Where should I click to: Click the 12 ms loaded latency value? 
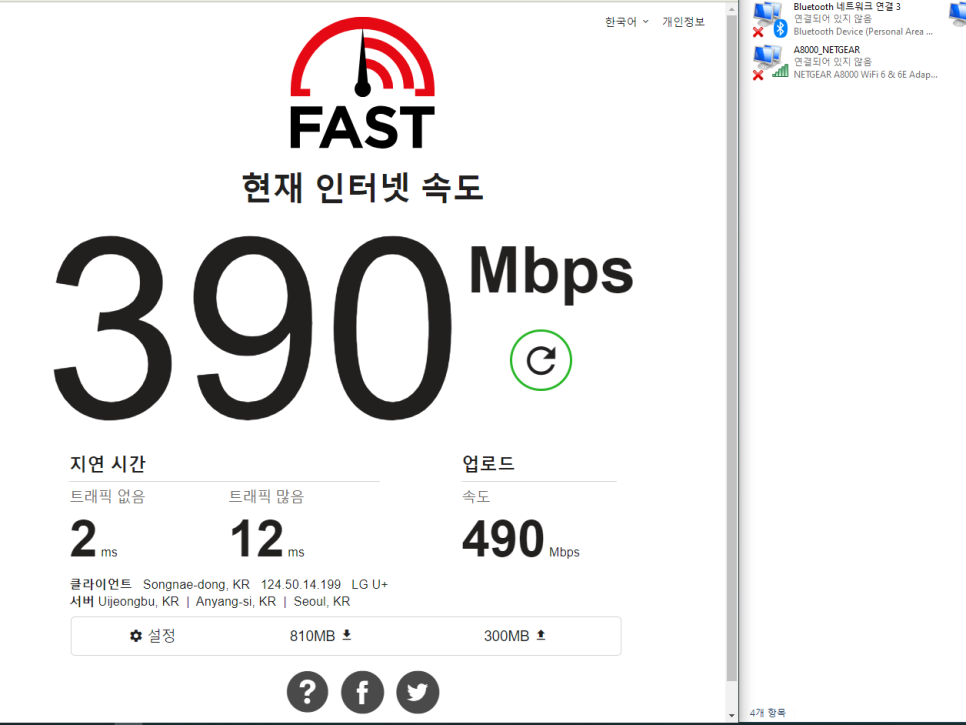[x=257, y=540]
